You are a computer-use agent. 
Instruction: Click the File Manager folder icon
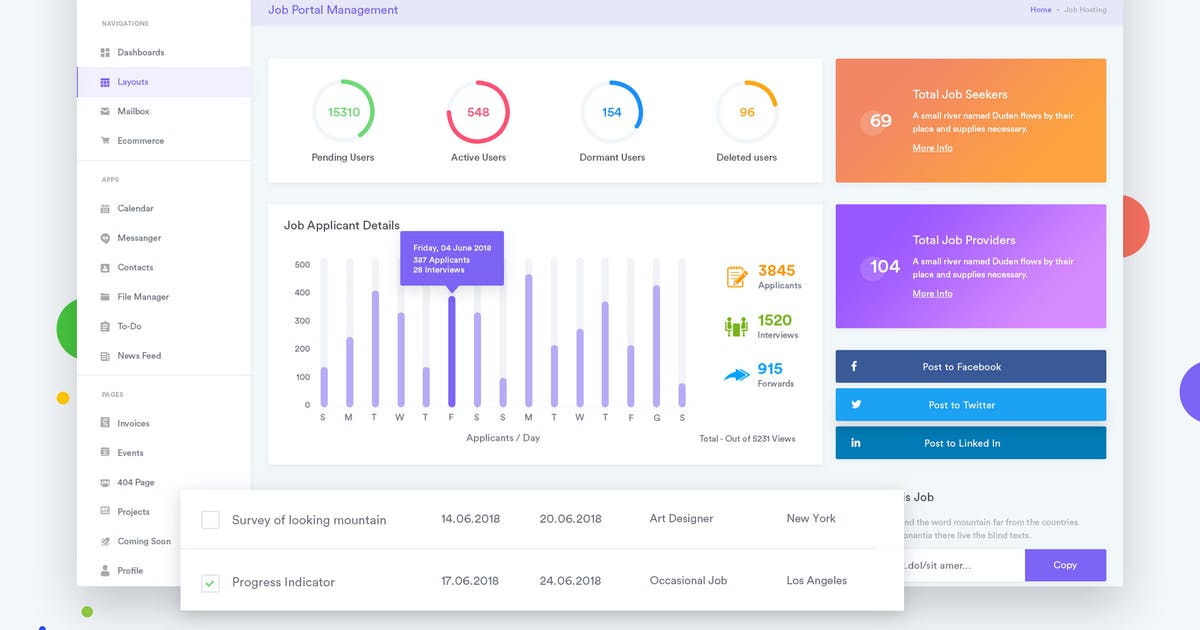click(x=105, y=297)
